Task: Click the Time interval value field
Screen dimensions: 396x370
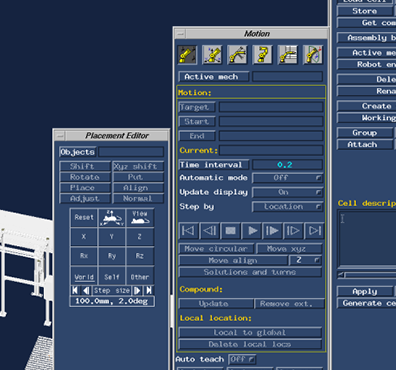Action: pyautogui.click(x=288, y=165)
